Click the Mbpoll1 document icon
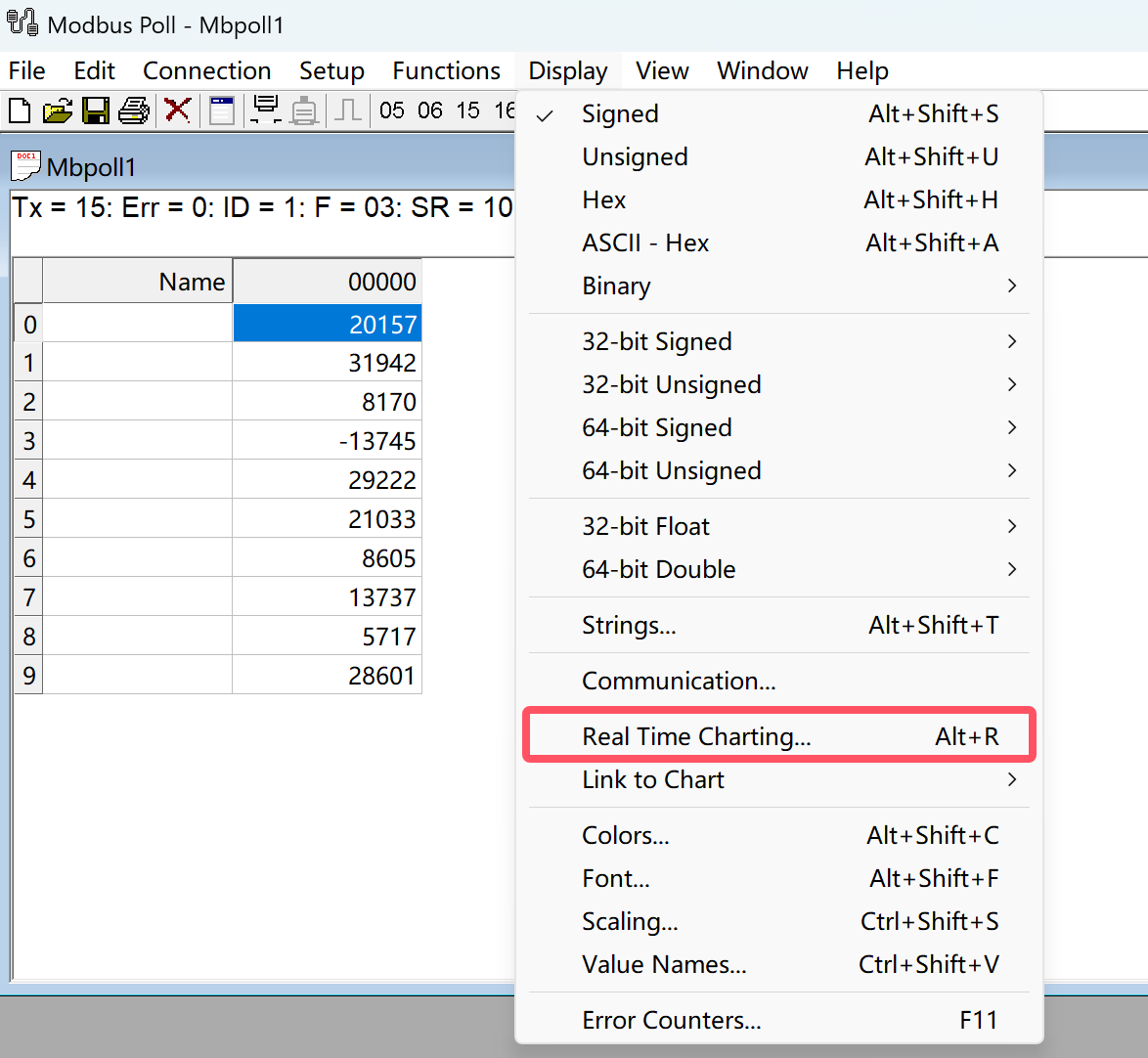Screen dimensions: 1148x1058 tap(25, 166)
